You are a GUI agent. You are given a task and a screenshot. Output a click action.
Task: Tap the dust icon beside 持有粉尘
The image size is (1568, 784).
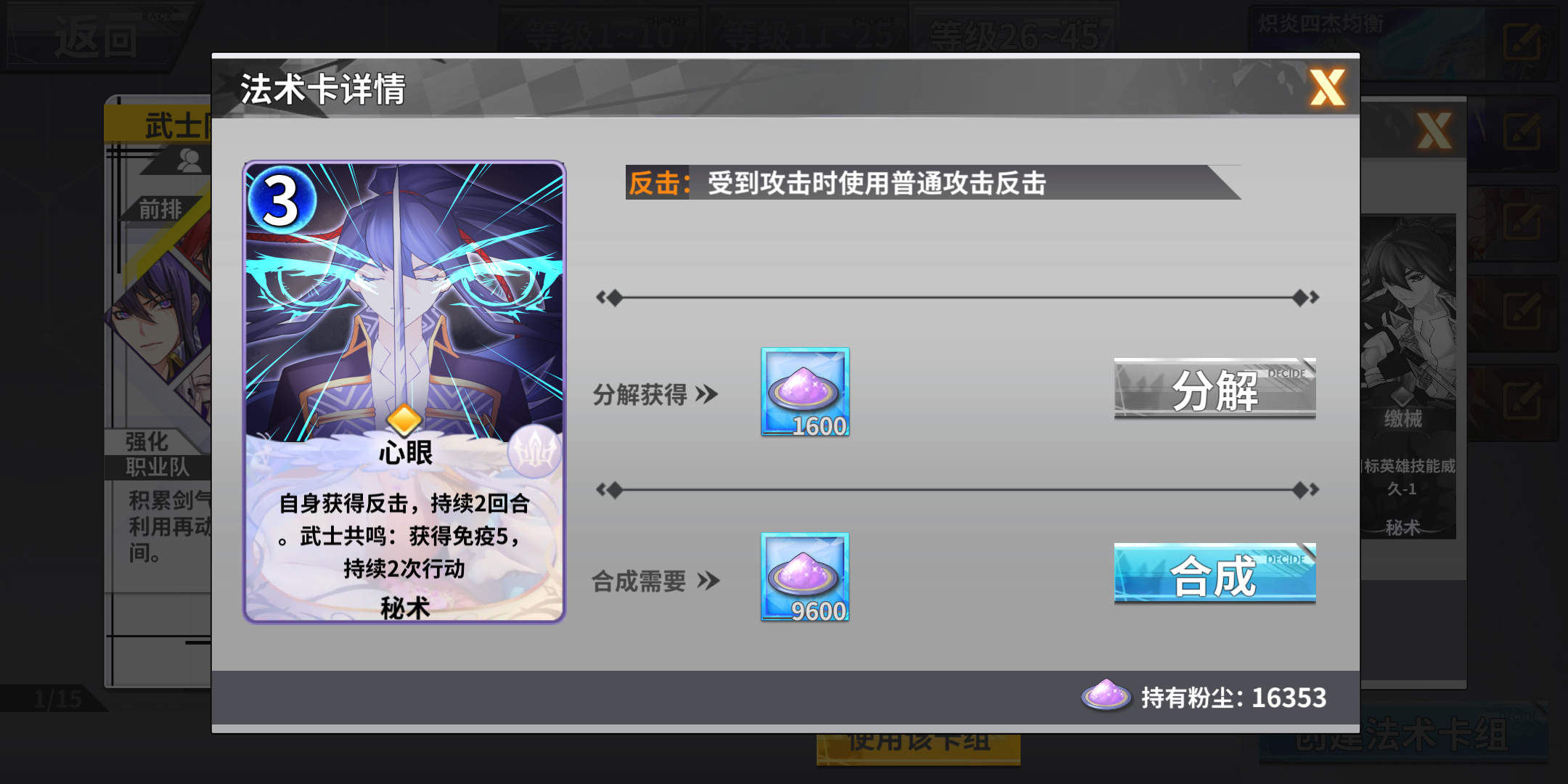pos(1106,695)
